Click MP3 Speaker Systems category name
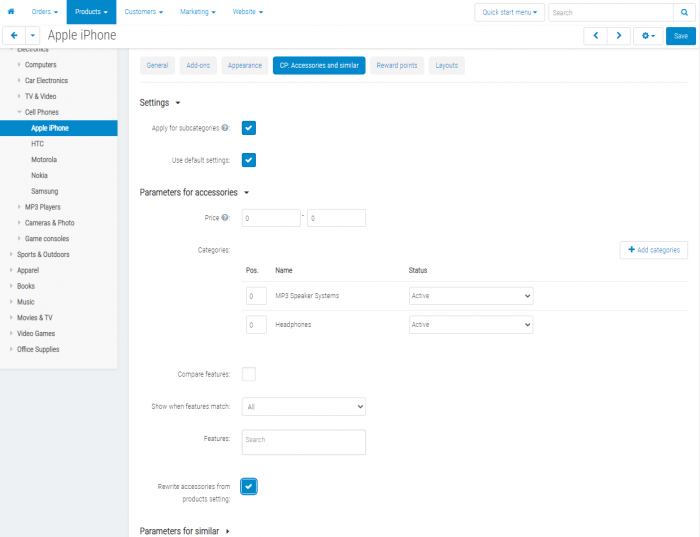This screenshot has height=537, width=700. click(x=307, y=296)
